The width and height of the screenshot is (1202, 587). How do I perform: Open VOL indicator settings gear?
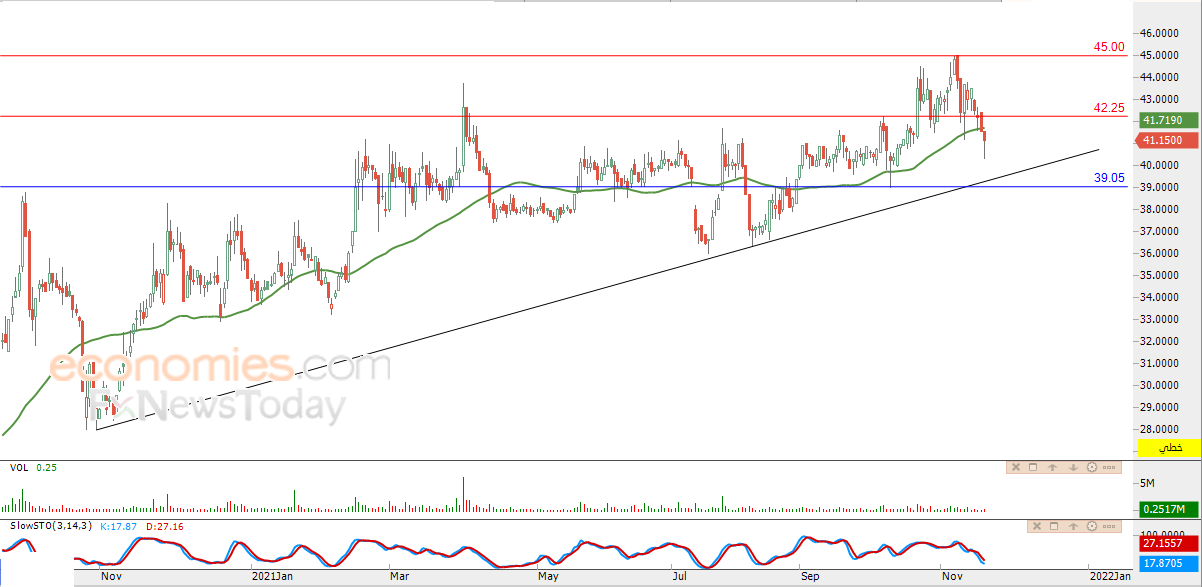1092,467
